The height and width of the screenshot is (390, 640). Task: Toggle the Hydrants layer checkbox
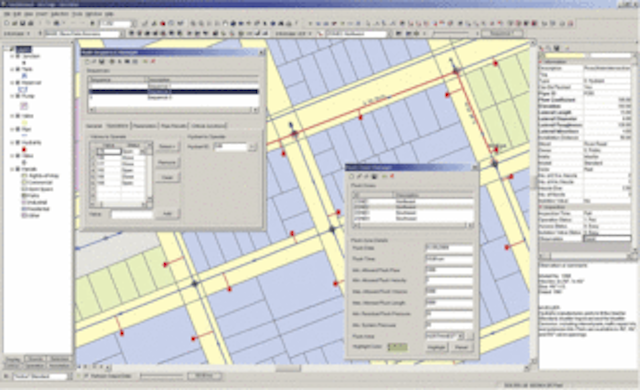coord(18,142)
